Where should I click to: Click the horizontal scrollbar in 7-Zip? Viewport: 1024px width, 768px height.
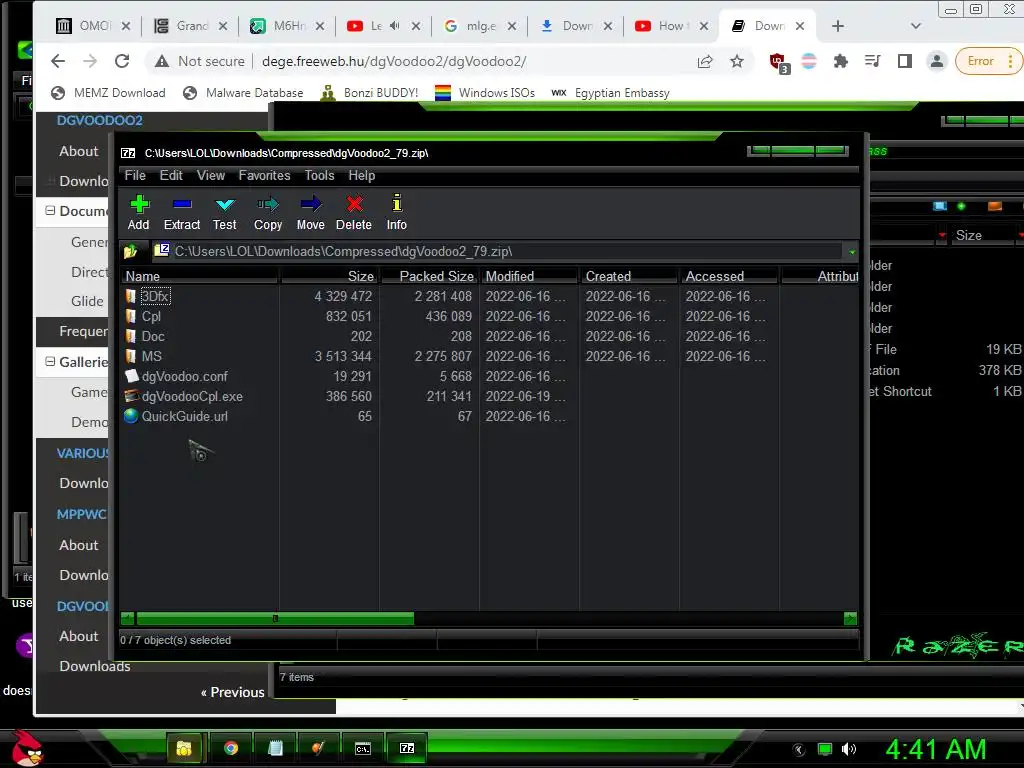pos(275,618)
